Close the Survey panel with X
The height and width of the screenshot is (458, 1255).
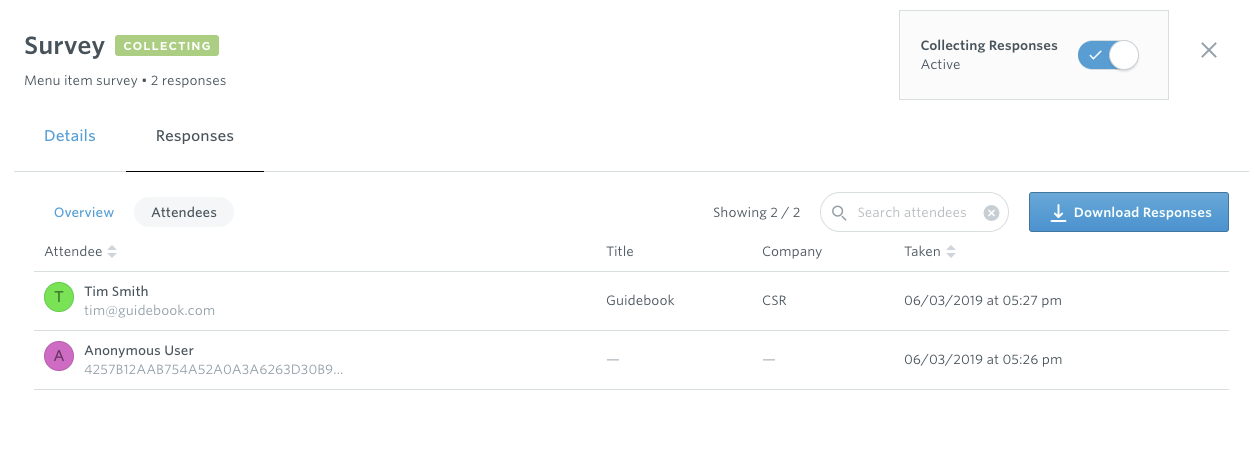1209,50
